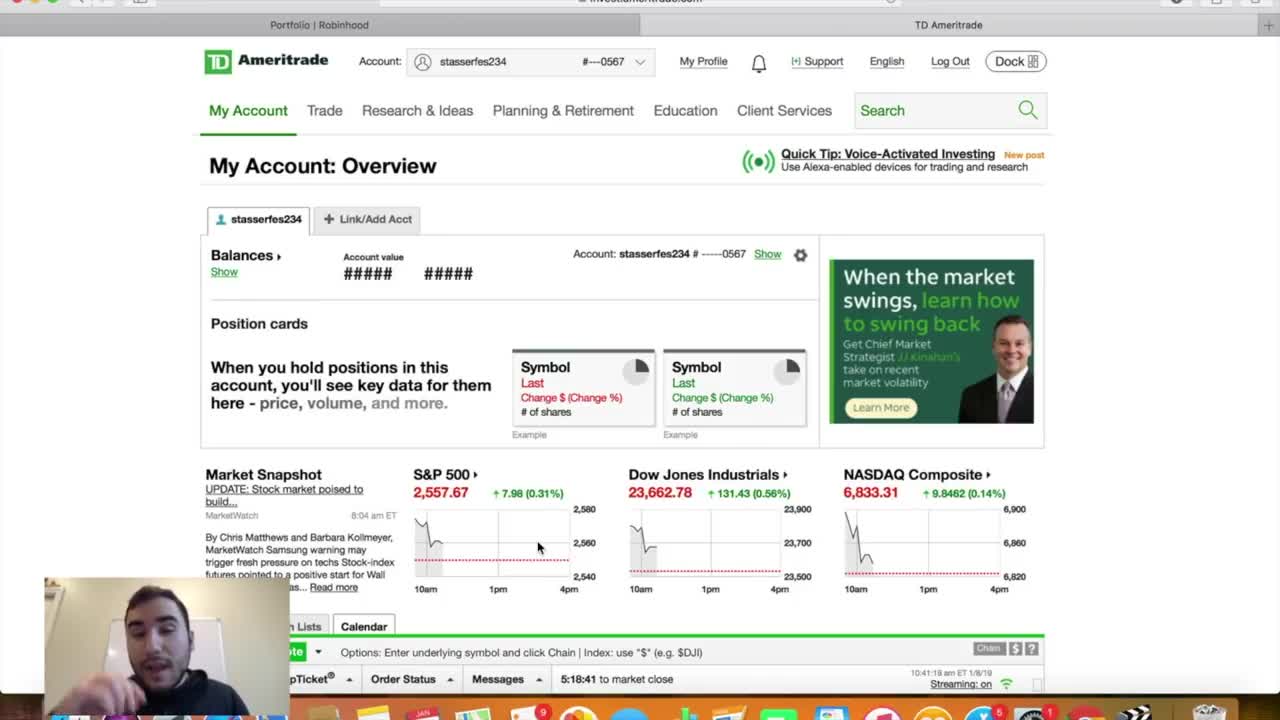The width and height of the screenshot is (1280, 720).
Task: Expand NASDAQ Composite heading
Action: click(988, 475)
